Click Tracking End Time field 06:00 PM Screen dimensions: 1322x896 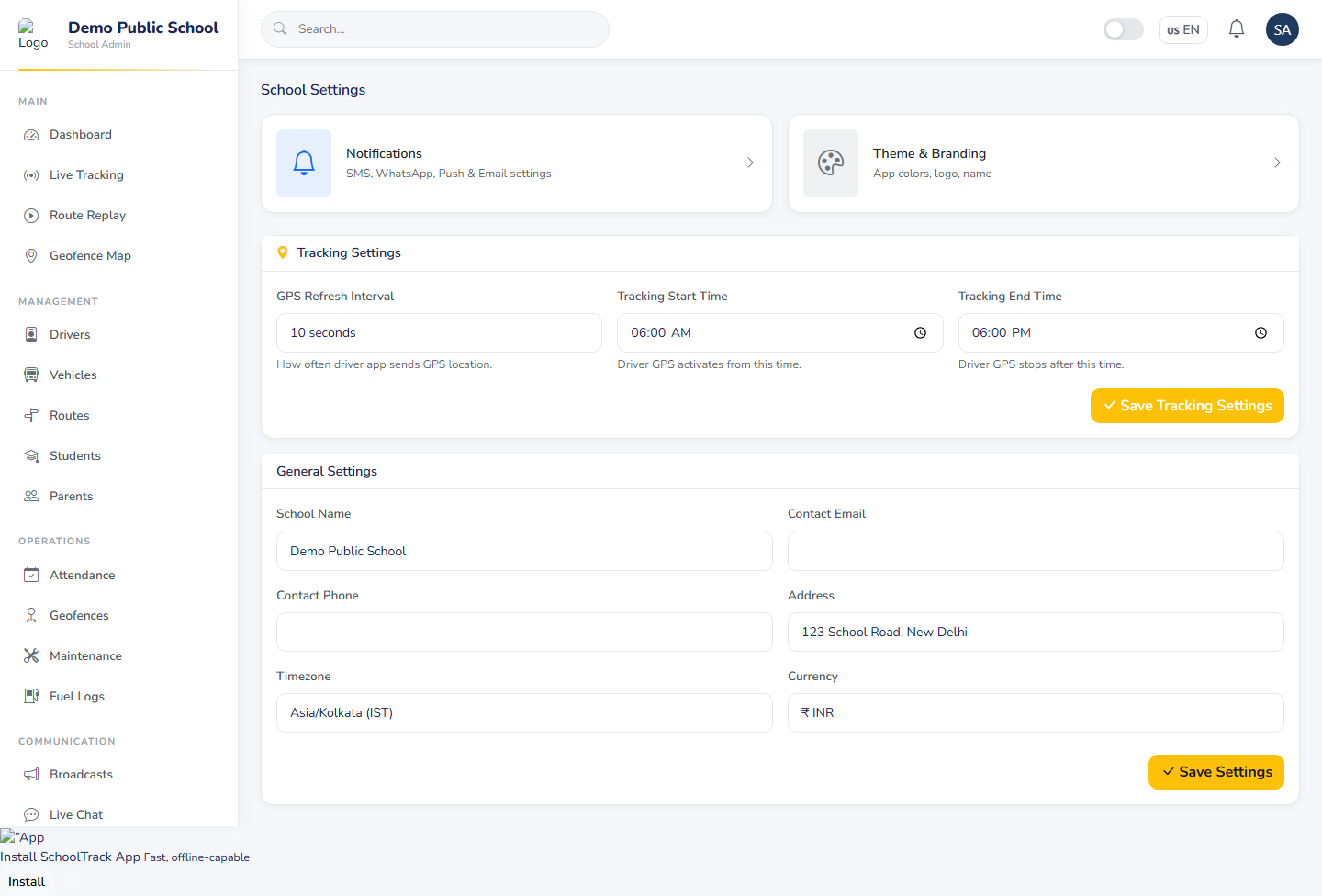pyautogui.click(x=1121, y=333)
